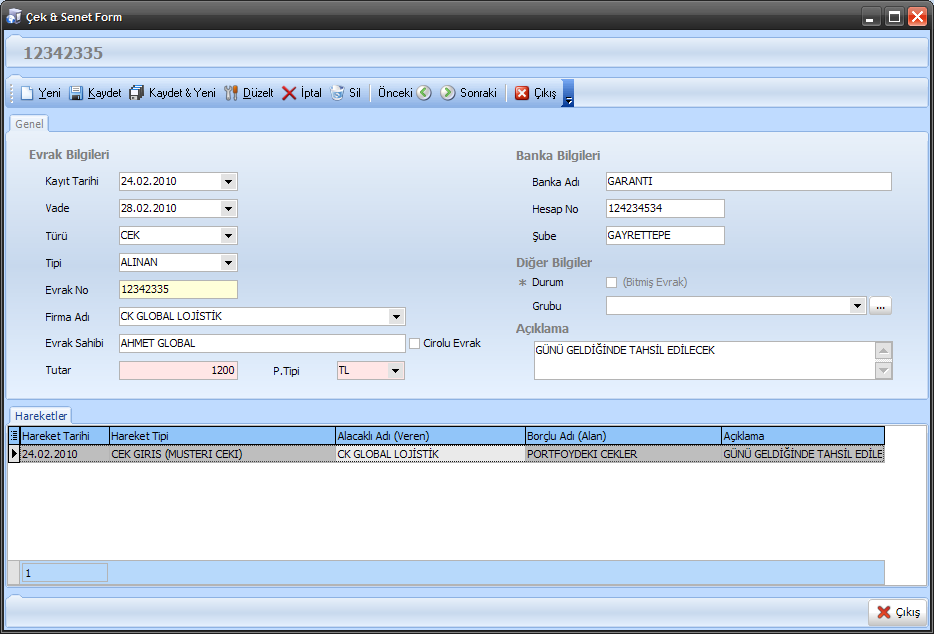This screenshot has height=634, width=934.
Task: Click the ellipsis button next to Grubu
Action: [879, 306]
